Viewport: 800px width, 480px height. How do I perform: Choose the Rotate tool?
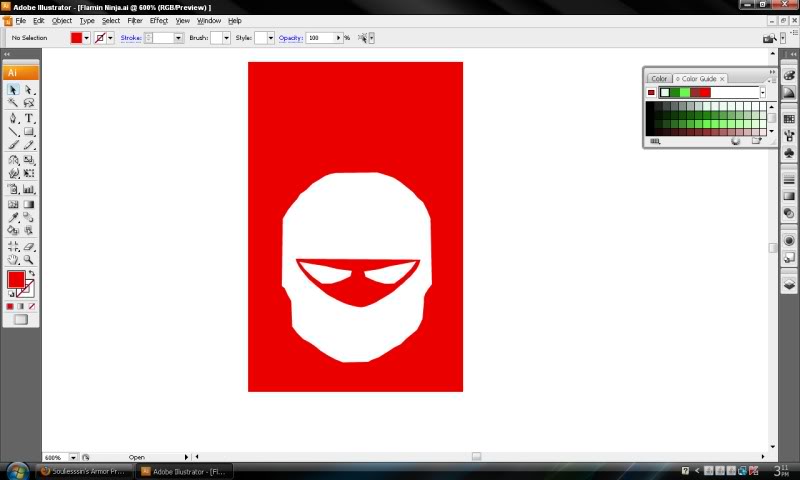tap(13, 160)
